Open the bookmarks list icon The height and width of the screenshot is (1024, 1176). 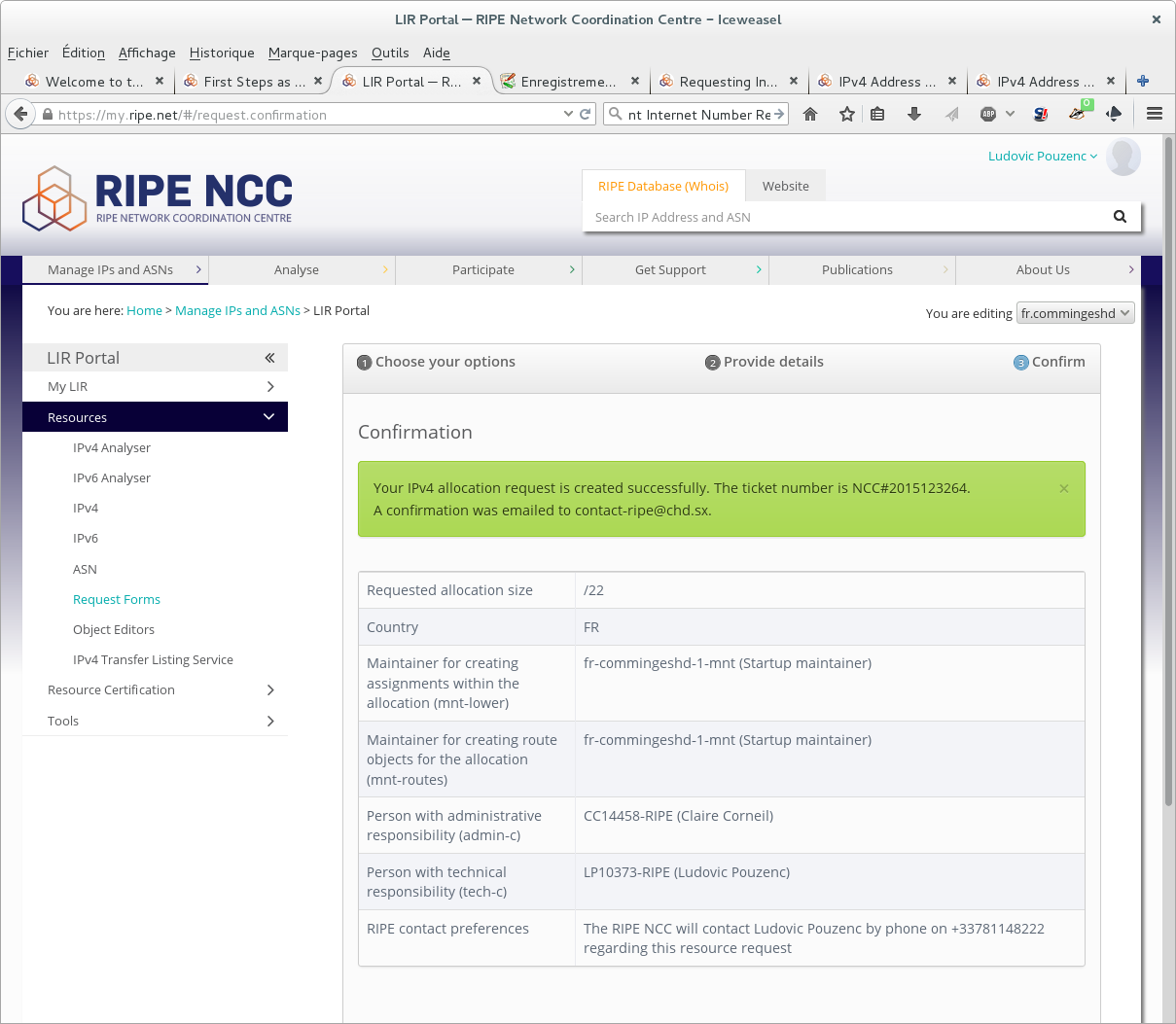[877, 114]
